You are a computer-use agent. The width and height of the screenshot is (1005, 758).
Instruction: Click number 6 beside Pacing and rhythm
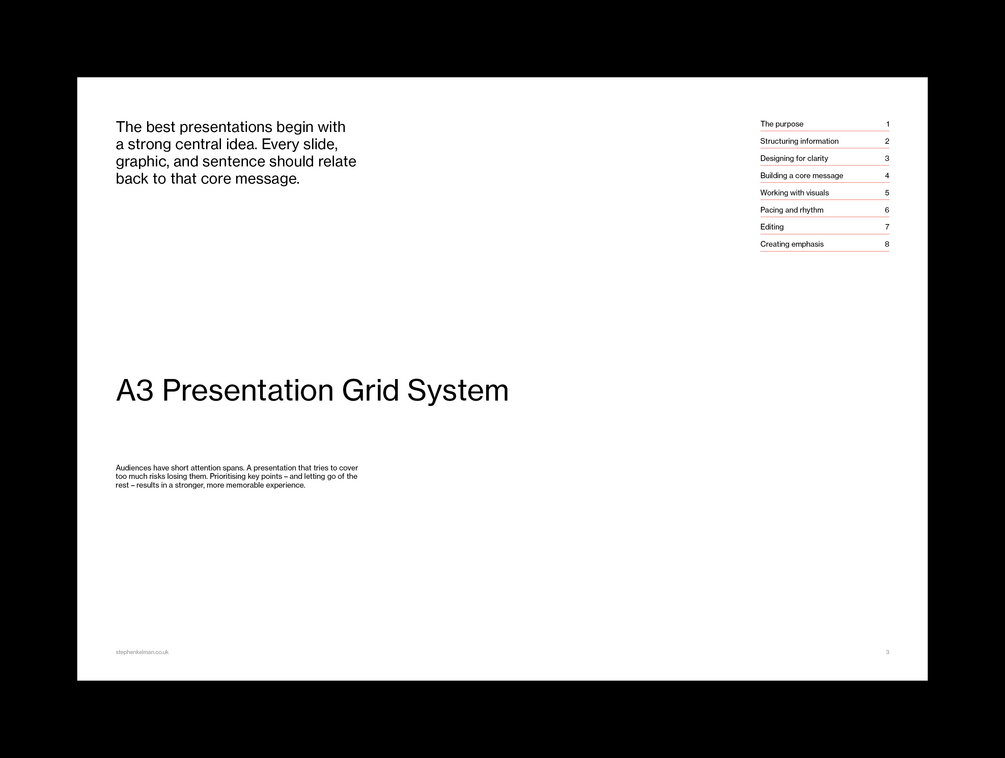point(887,210)
